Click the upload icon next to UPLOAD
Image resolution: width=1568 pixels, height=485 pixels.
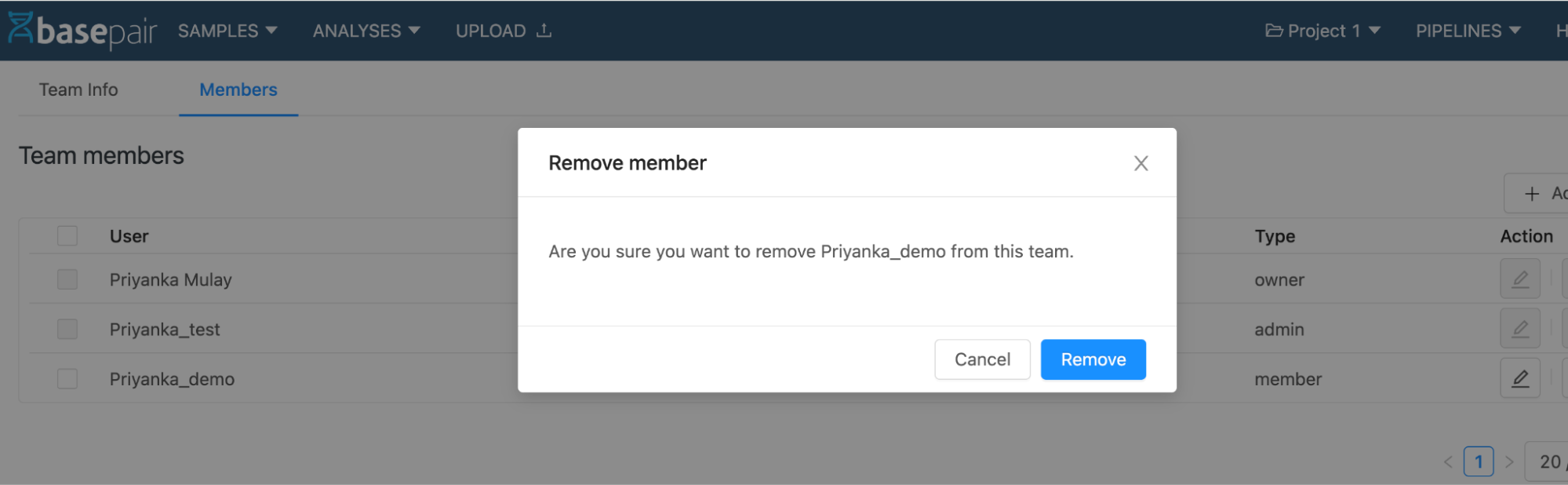[544, 31]
